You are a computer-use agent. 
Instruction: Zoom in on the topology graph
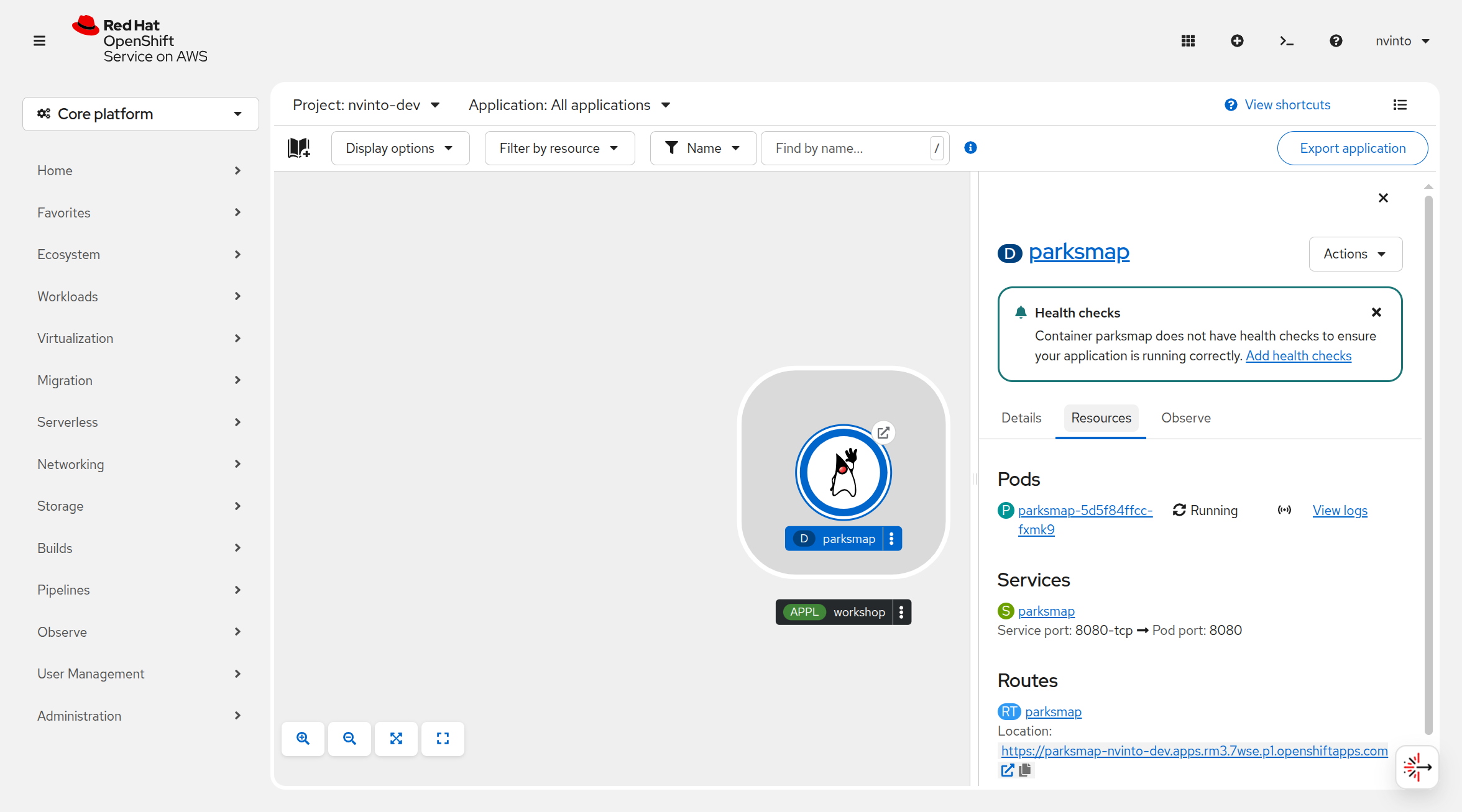[x=303, y=739]
